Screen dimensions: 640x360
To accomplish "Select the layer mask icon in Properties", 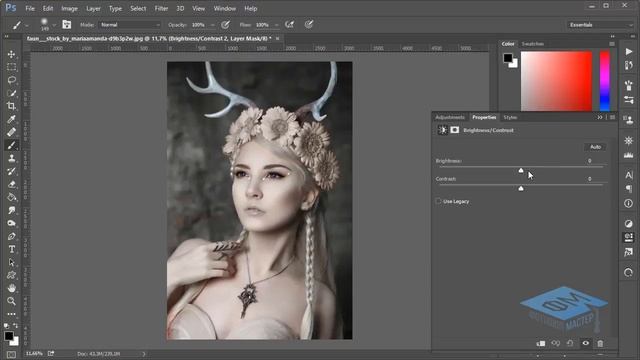I will (x=455, y=130).
